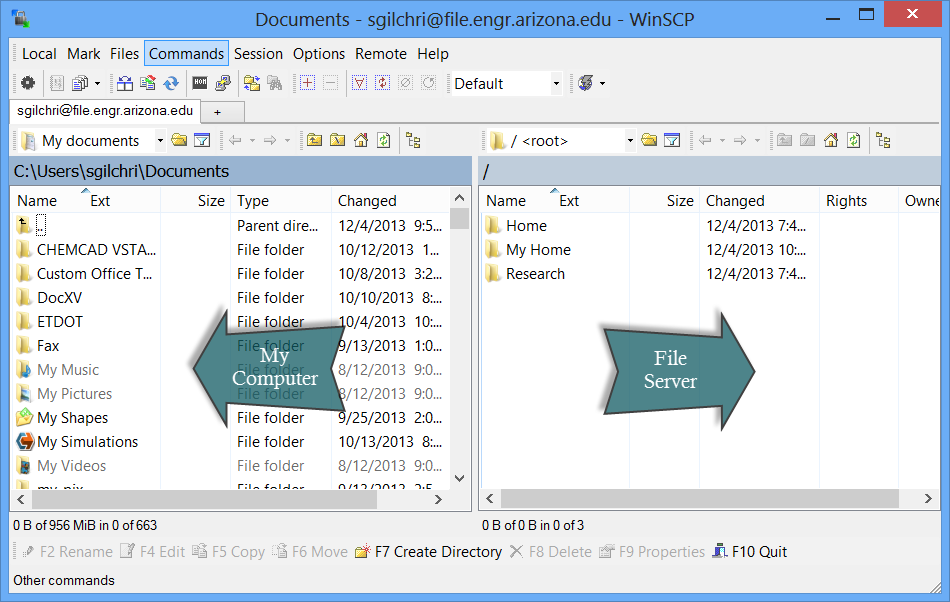Viewport: 950px width, 602px height.
Task: Open the Remote menu
Action: 380,54
